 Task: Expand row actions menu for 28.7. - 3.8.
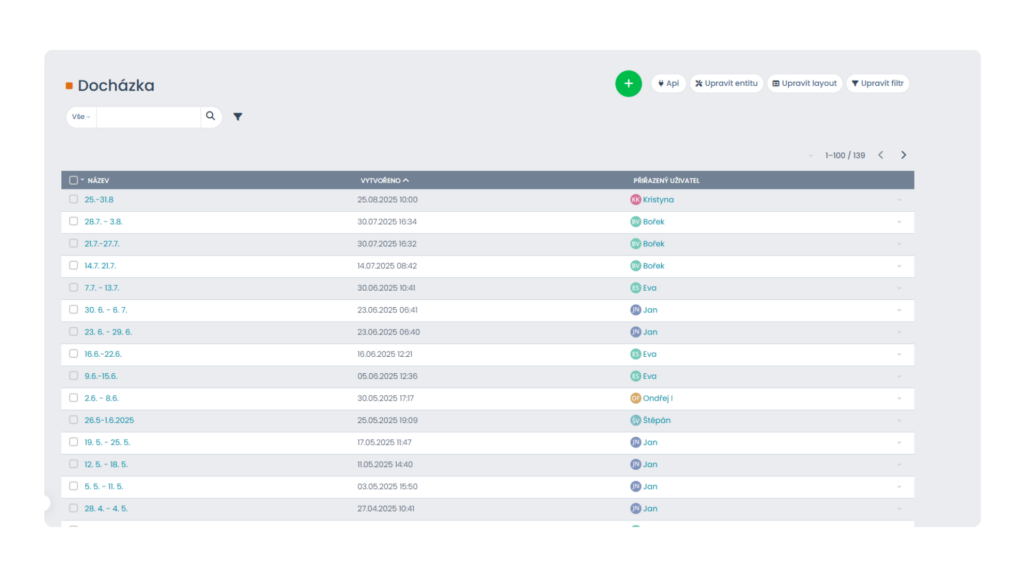(899, 222)
